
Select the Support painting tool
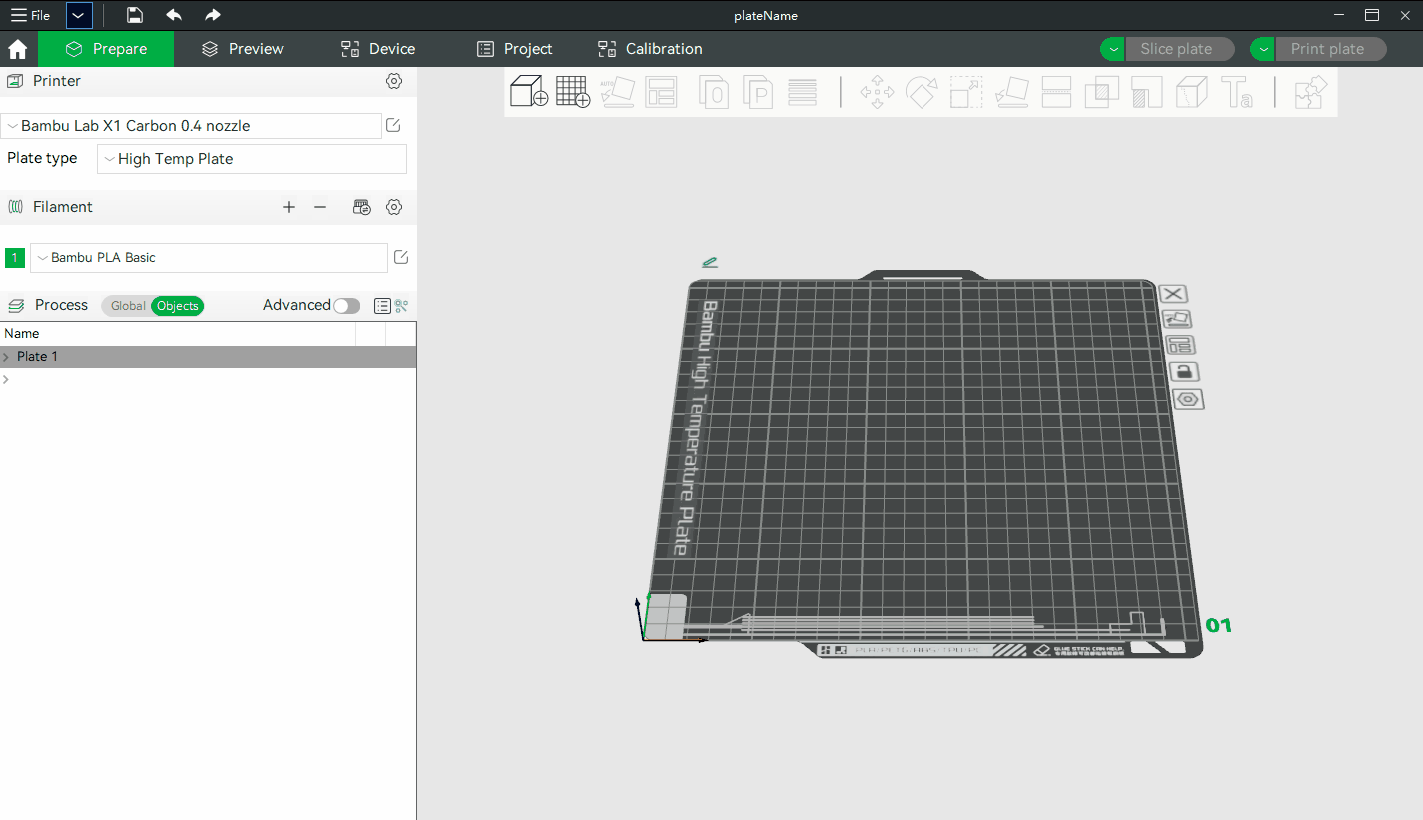point(1147,92)
